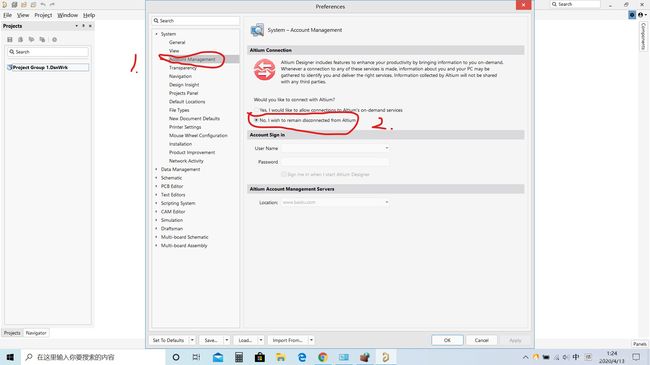Open Calculator from the taskbar
Viewport: 650px width, 365px height.
[x=239, y=357]
